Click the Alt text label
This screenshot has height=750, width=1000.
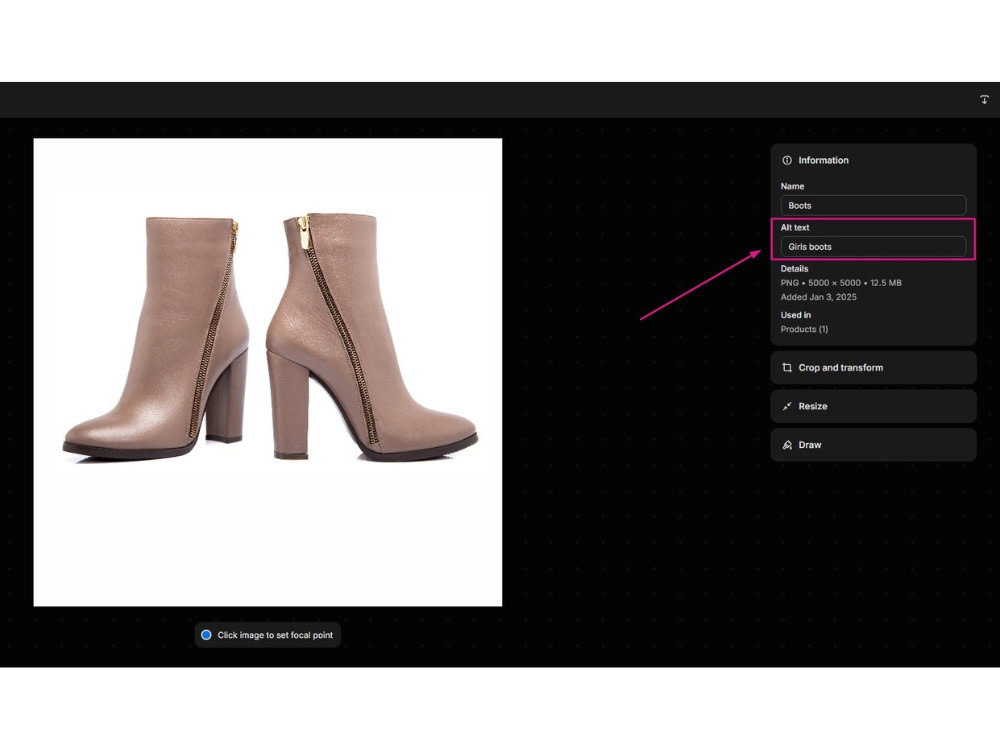(x=795, y=228)
